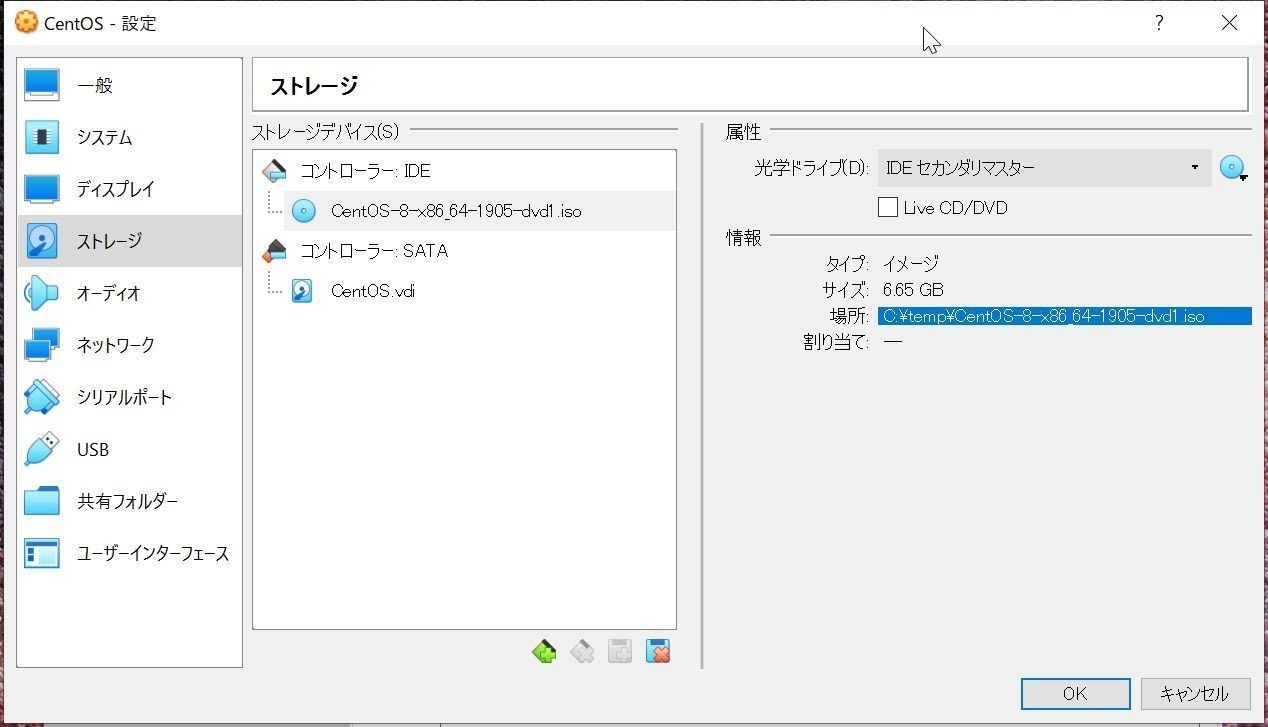Enable the Live CD/DVD checkbox
1268x727 pixels.
887,208
